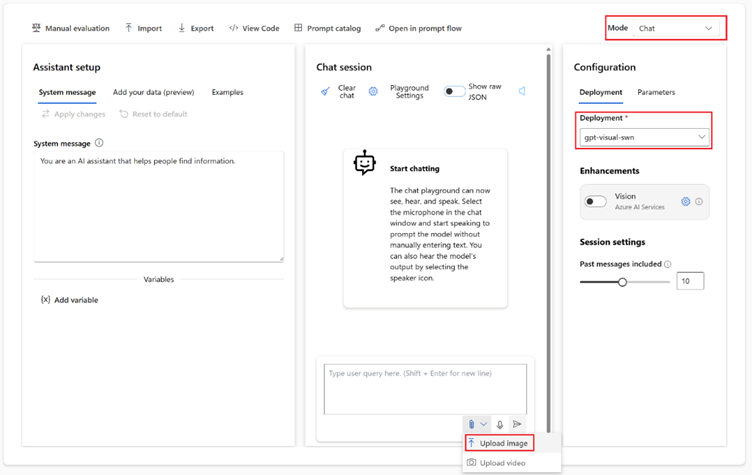This screenshot has width=752, height=475.
Task: Click the Enhancements heading
Action: (609, 171)
